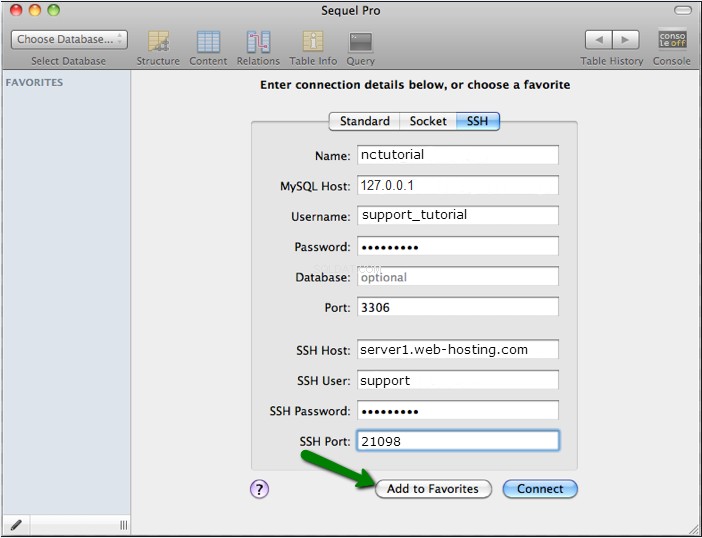The height and width of the screenshot is (538, 702).
Task: Click the Username field
Action: click(x=458, y=215)
